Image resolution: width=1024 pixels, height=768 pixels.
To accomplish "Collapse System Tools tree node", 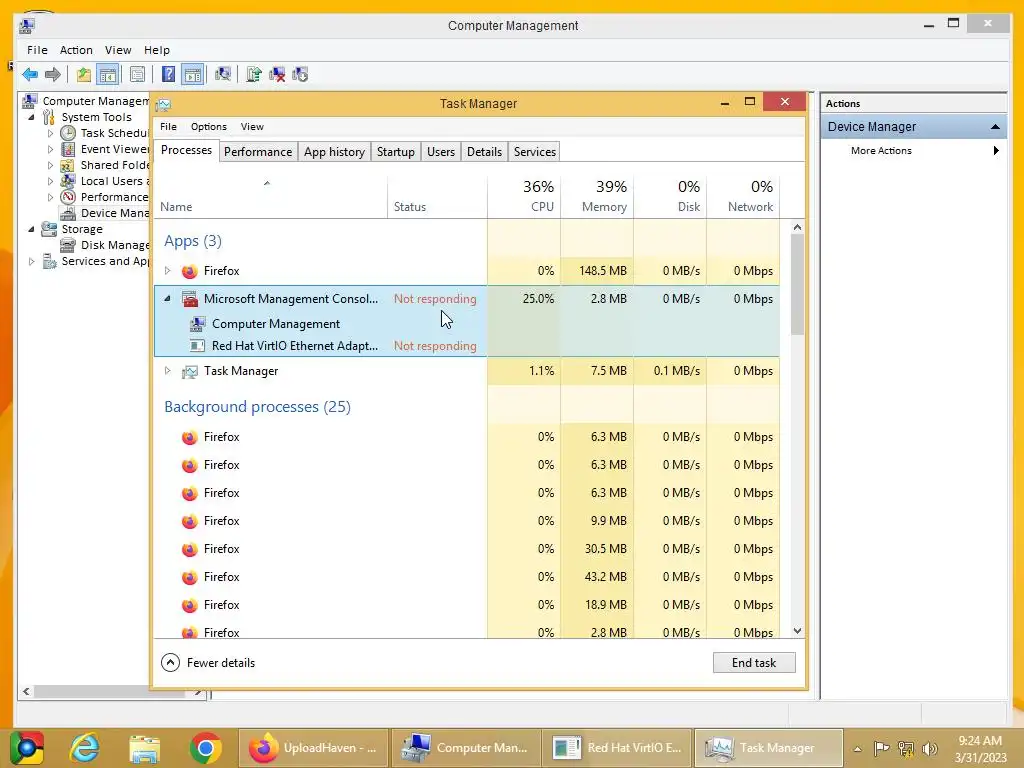I will [31, 118].
